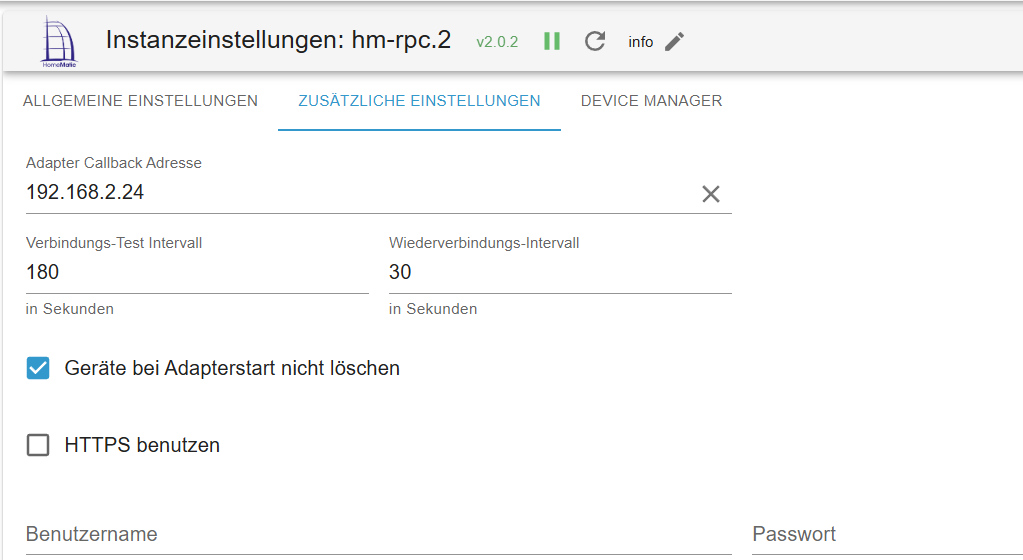This screenshot has width=1023, height=560.
Task: Enable the HTTPS benutzen checkbox
Action: (38, 445)
